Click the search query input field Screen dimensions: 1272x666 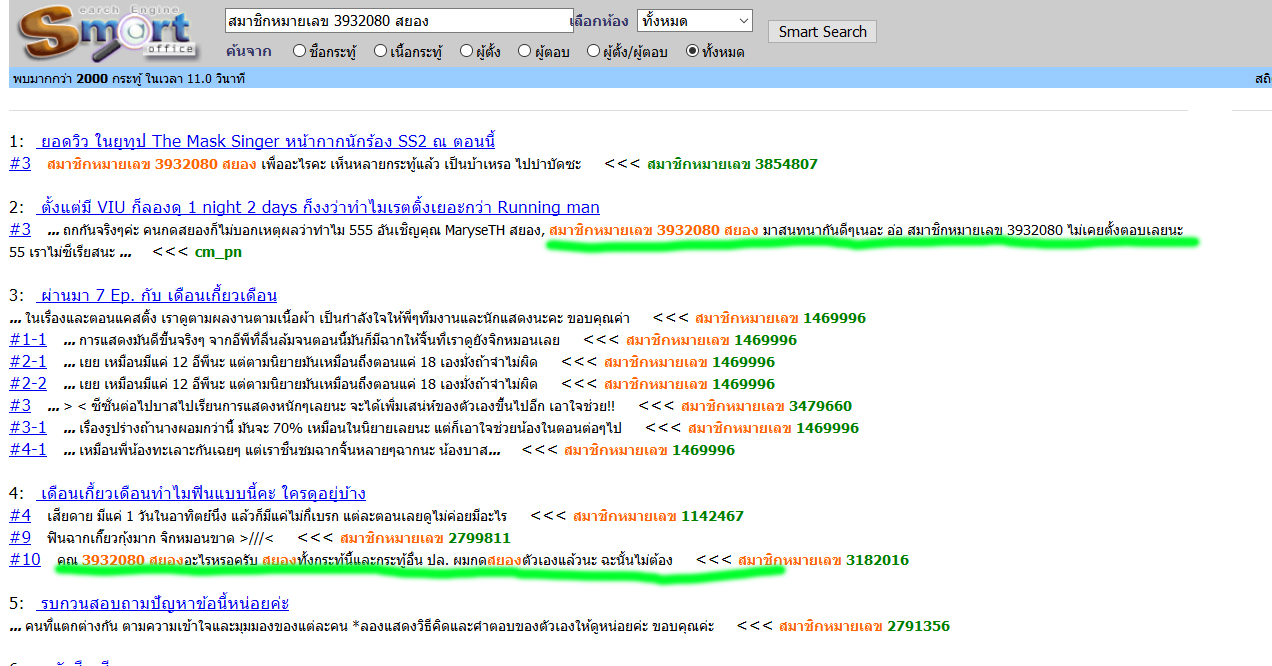(x=400, y=20)
